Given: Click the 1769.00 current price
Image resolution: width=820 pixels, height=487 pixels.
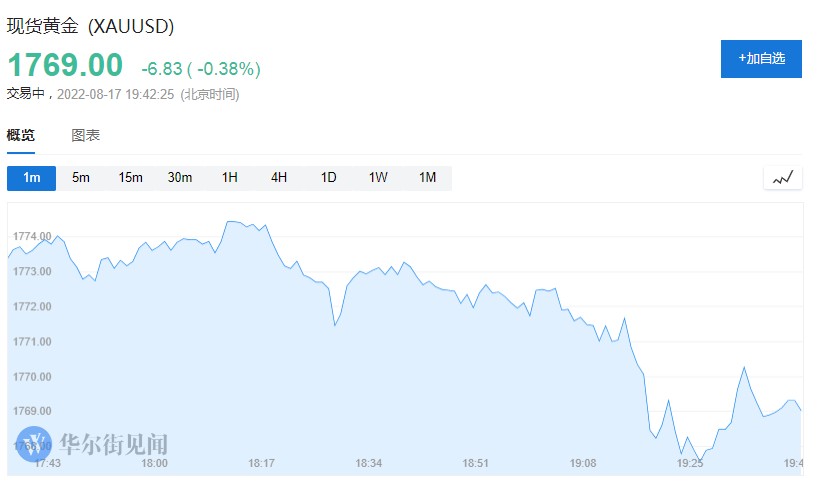Looking at the screenshot, I should tap(65, 66).
